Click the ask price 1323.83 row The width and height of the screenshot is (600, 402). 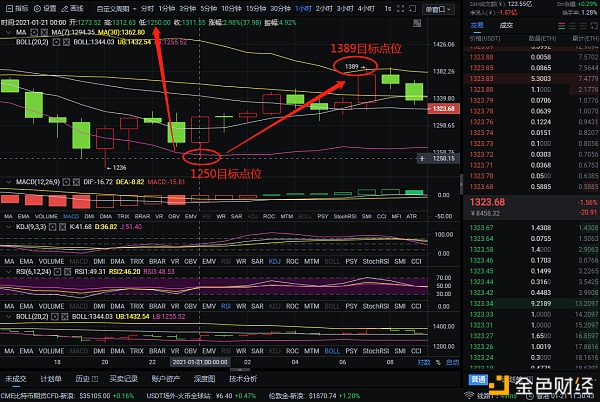coord(532,78)
